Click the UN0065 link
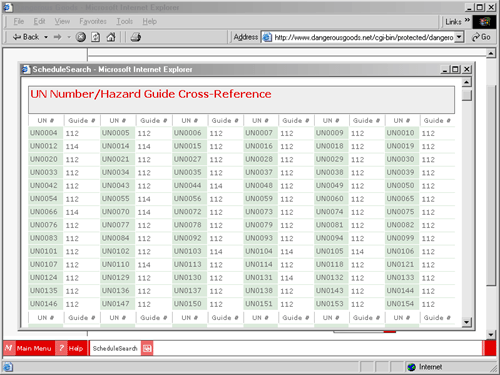 point(400,199)
